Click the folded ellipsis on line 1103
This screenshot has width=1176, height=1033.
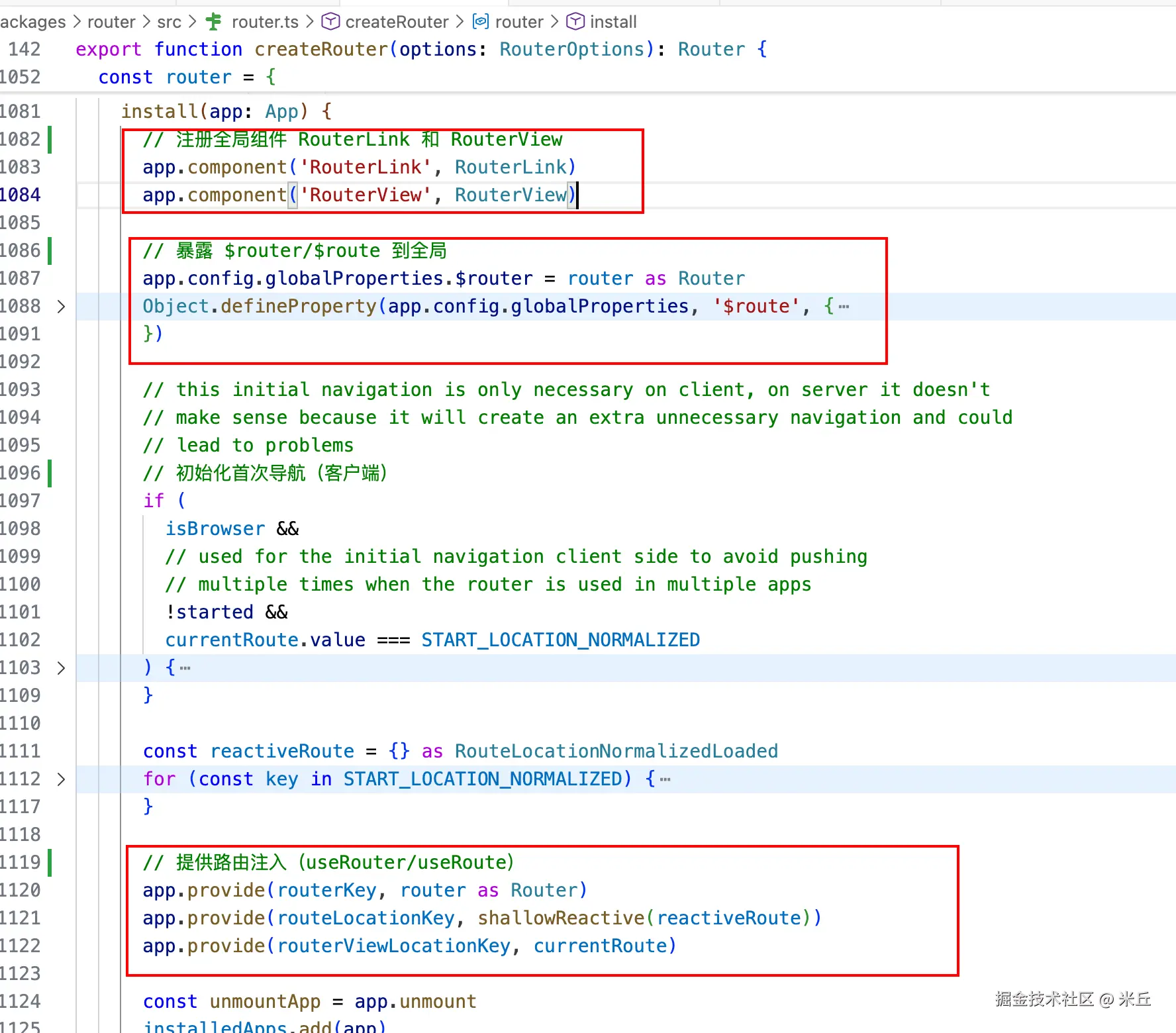185,668
